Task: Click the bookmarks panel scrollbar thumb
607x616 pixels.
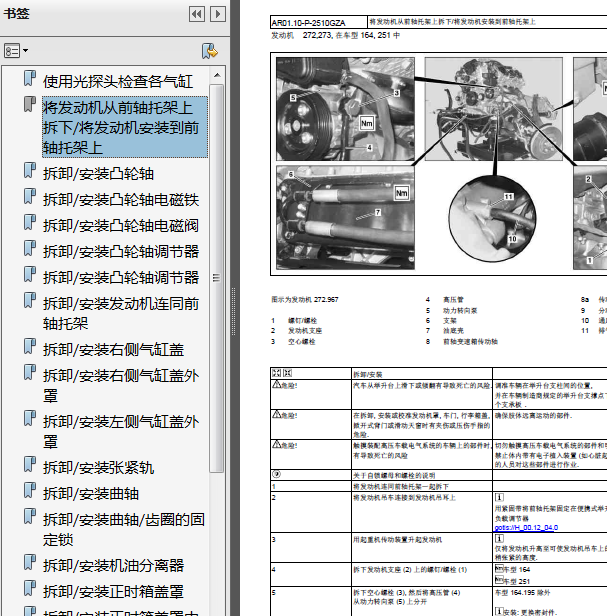Action: (x=216, y=278)
